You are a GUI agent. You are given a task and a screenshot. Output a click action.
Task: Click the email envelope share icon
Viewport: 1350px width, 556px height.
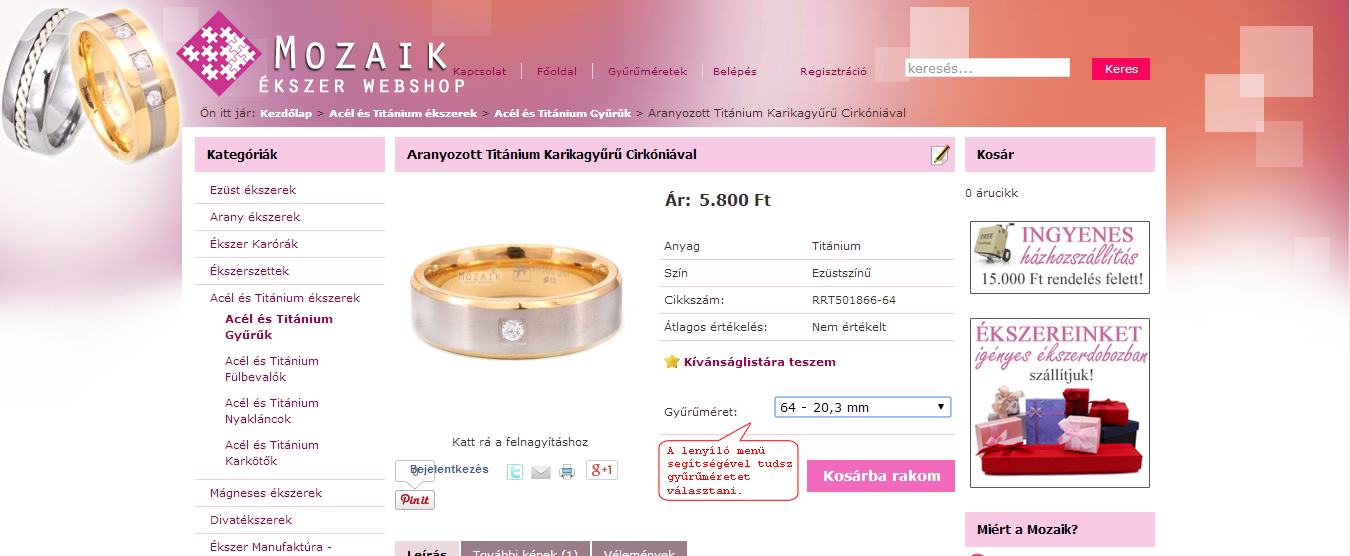click(x=541, y=472)
